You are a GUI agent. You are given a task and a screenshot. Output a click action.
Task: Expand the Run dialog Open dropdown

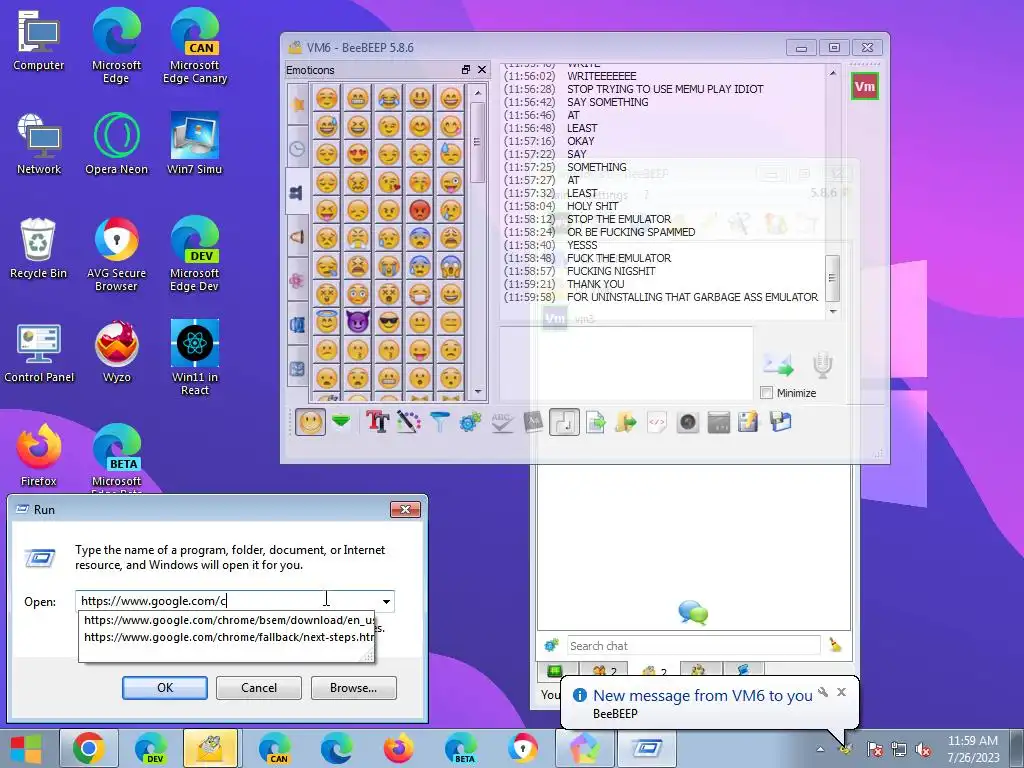tap(387, 601)
